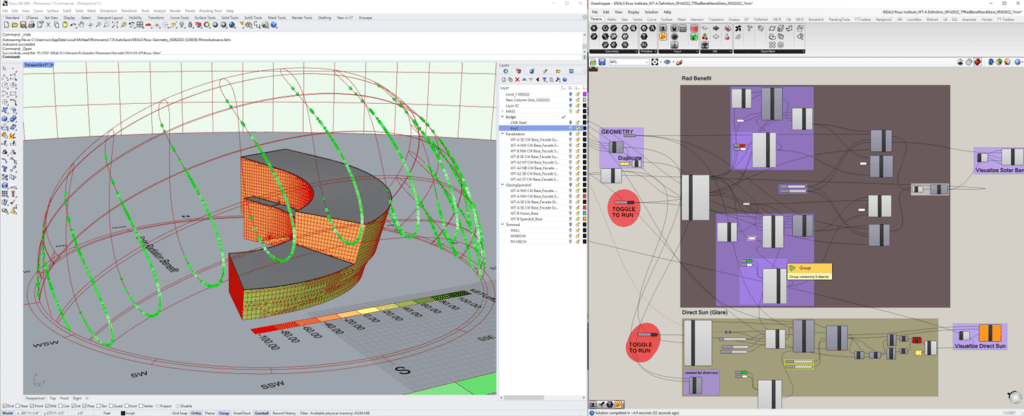Viewport: 1024px width, 416px height.
Task: Click the Grasshopper zoom extents icon
Action: click(654, 62)
